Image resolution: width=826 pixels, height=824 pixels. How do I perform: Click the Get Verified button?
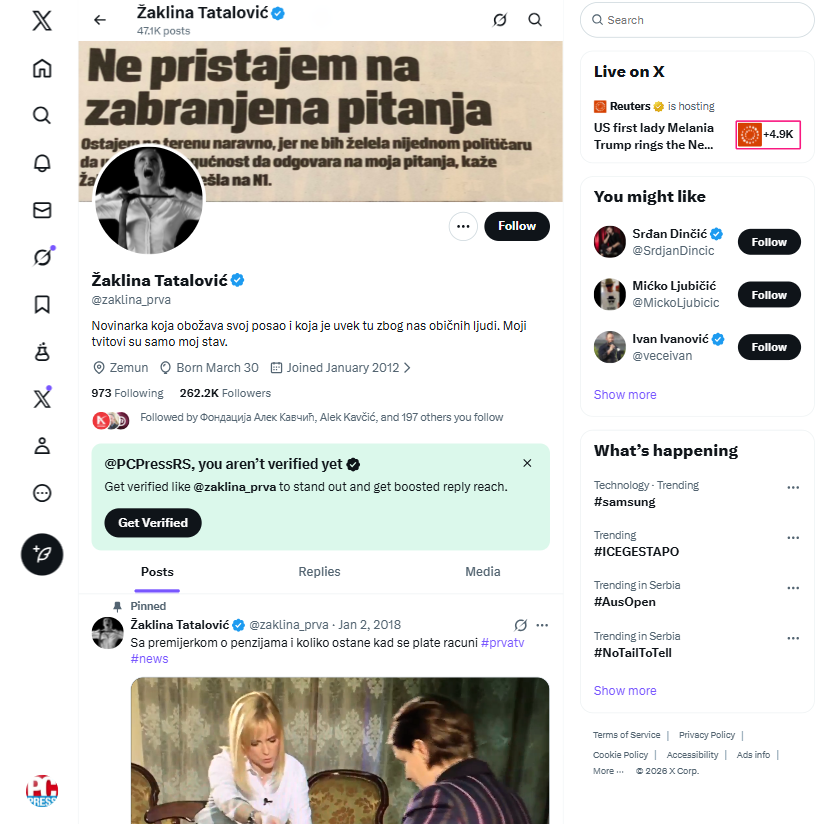tap(153, 522)
